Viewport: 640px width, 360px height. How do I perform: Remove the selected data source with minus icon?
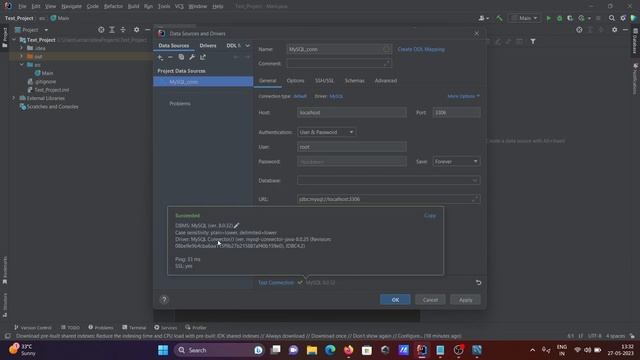(170, 58)
